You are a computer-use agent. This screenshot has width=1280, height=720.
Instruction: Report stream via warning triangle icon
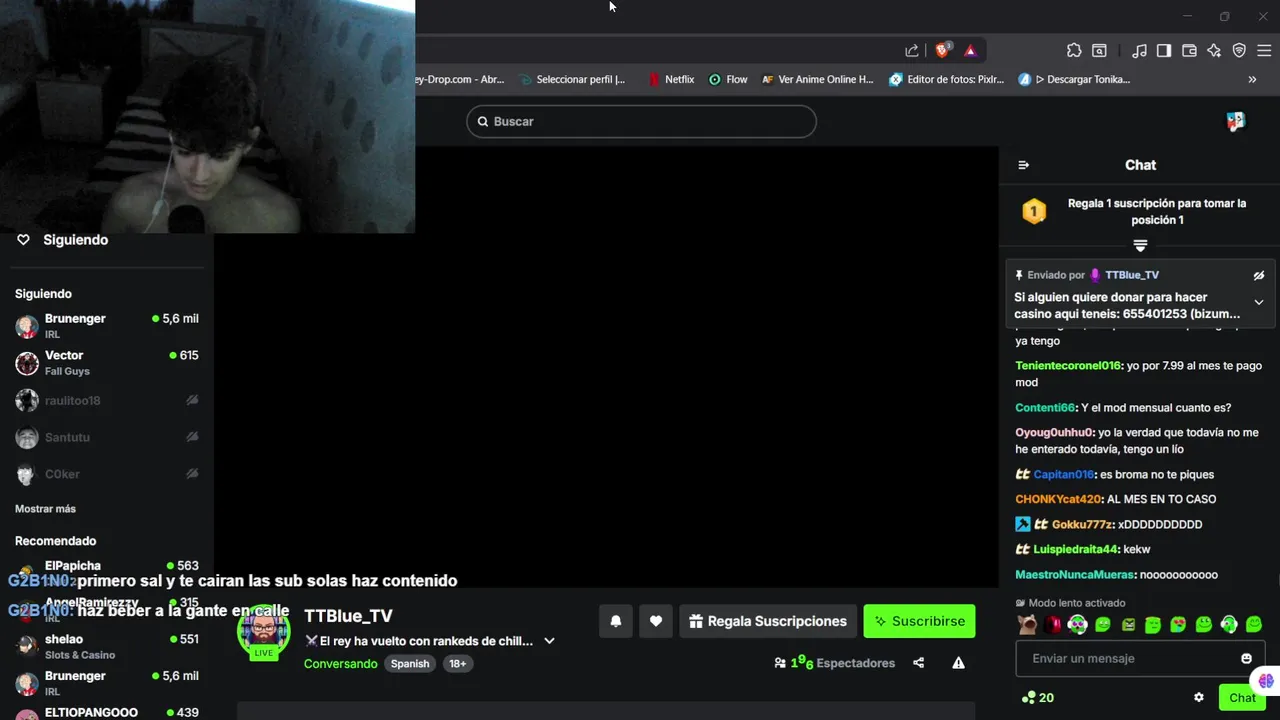(958, 663)
